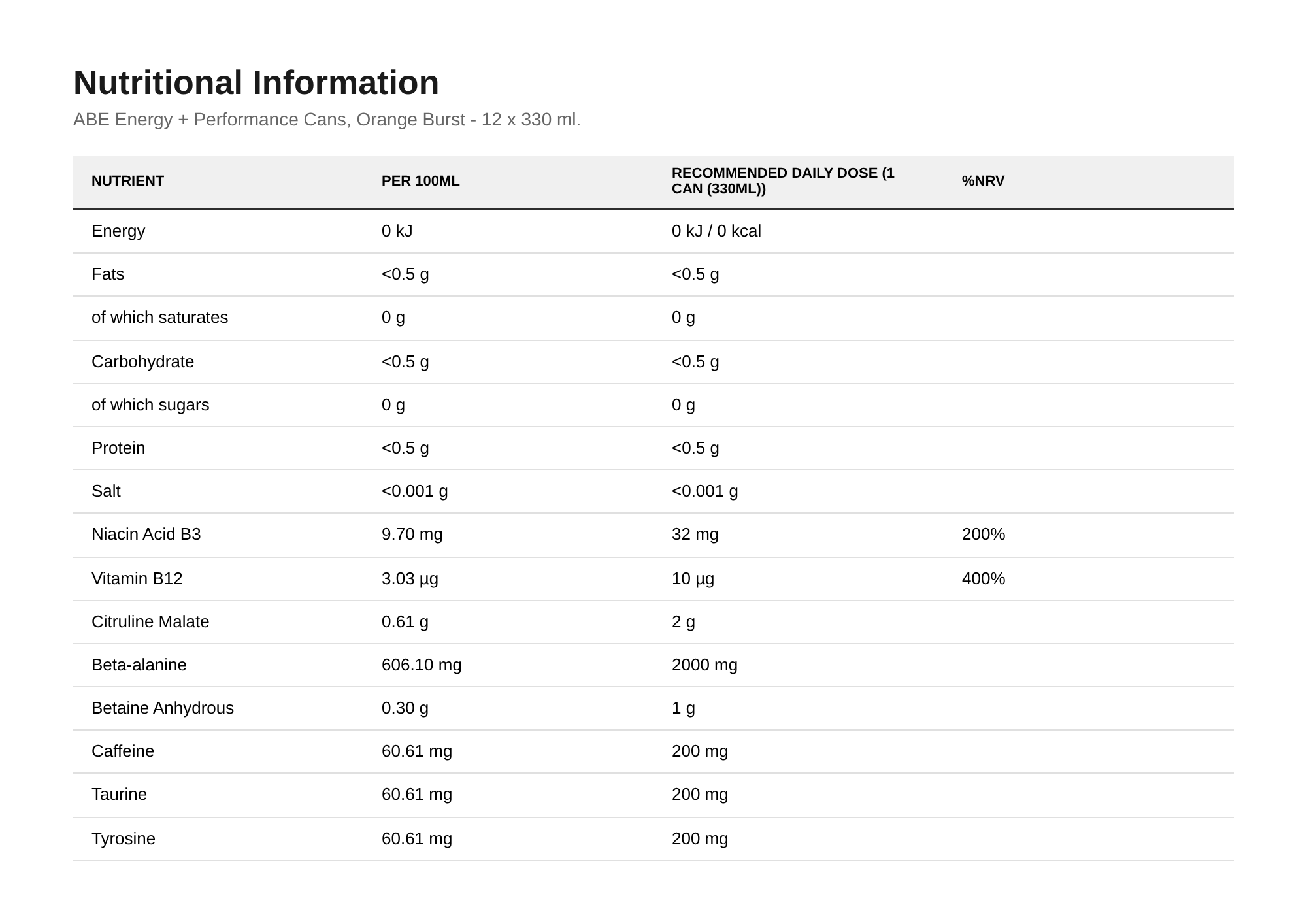Click the 200% NRV value for Niacin

pos(983,535)
